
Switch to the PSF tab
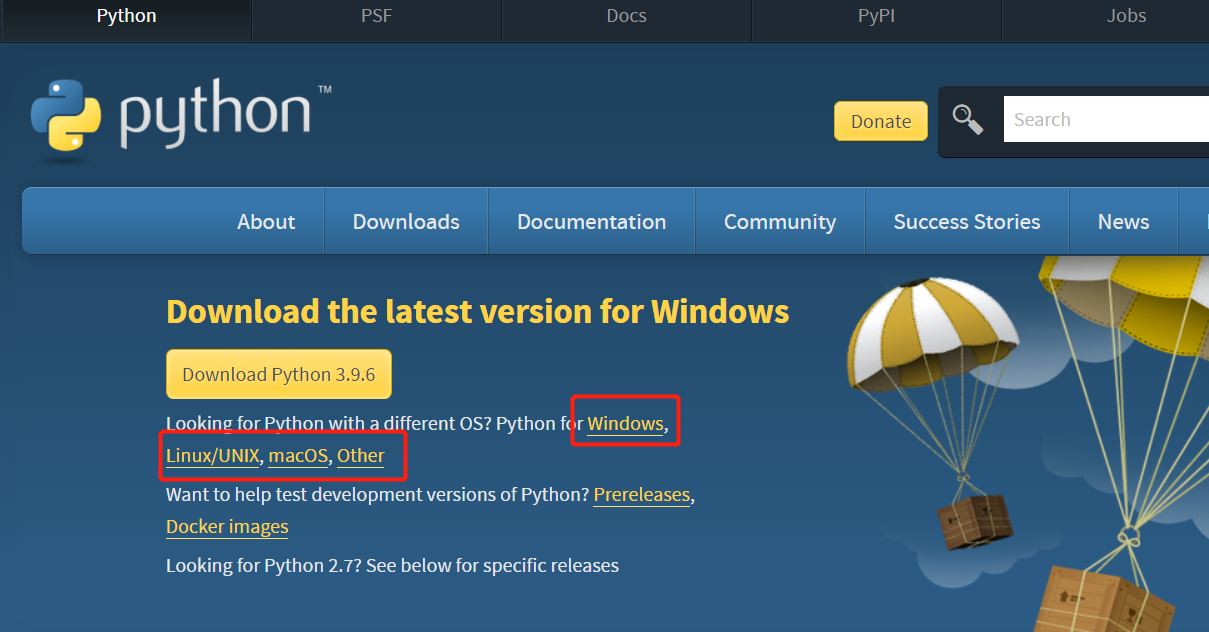(376, 15)
